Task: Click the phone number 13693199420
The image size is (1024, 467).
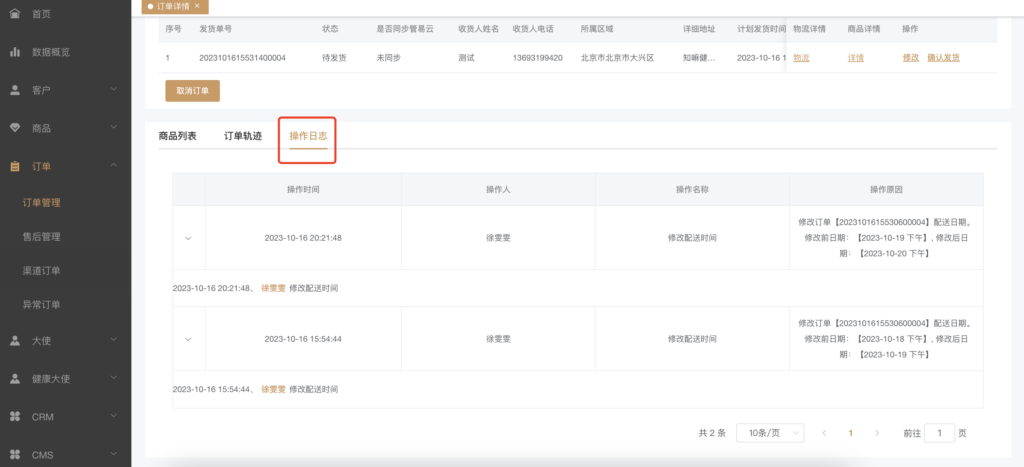Action: coord(537,58)
